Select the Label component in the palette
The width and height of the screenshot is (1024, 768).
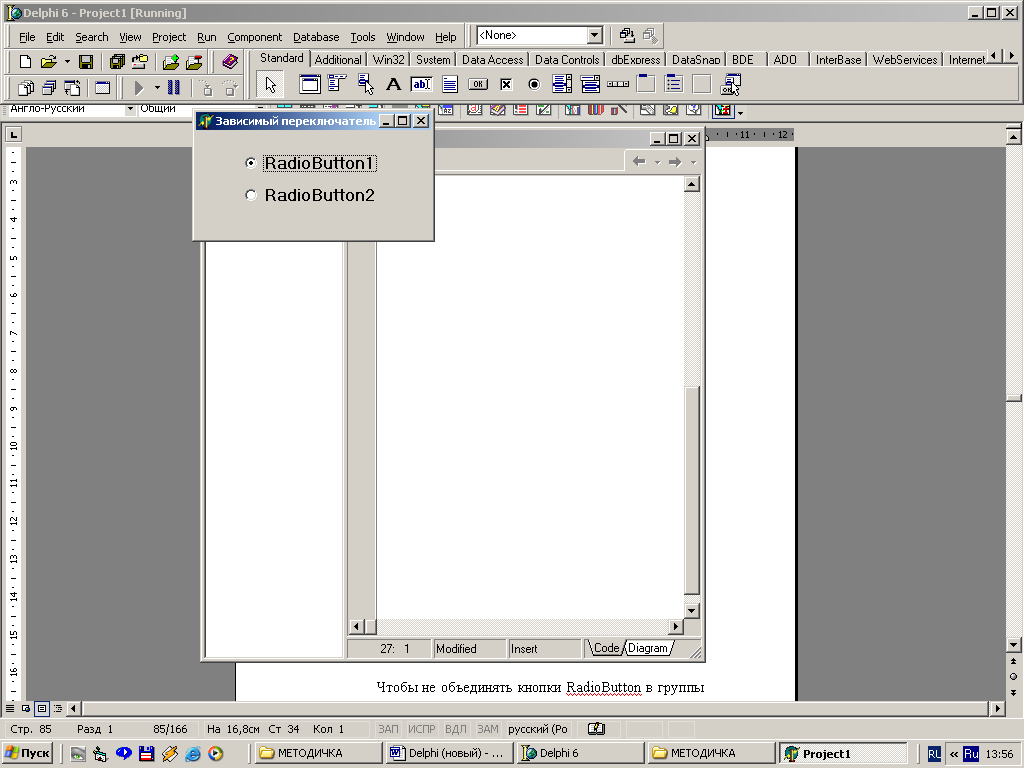coord(394,85)
